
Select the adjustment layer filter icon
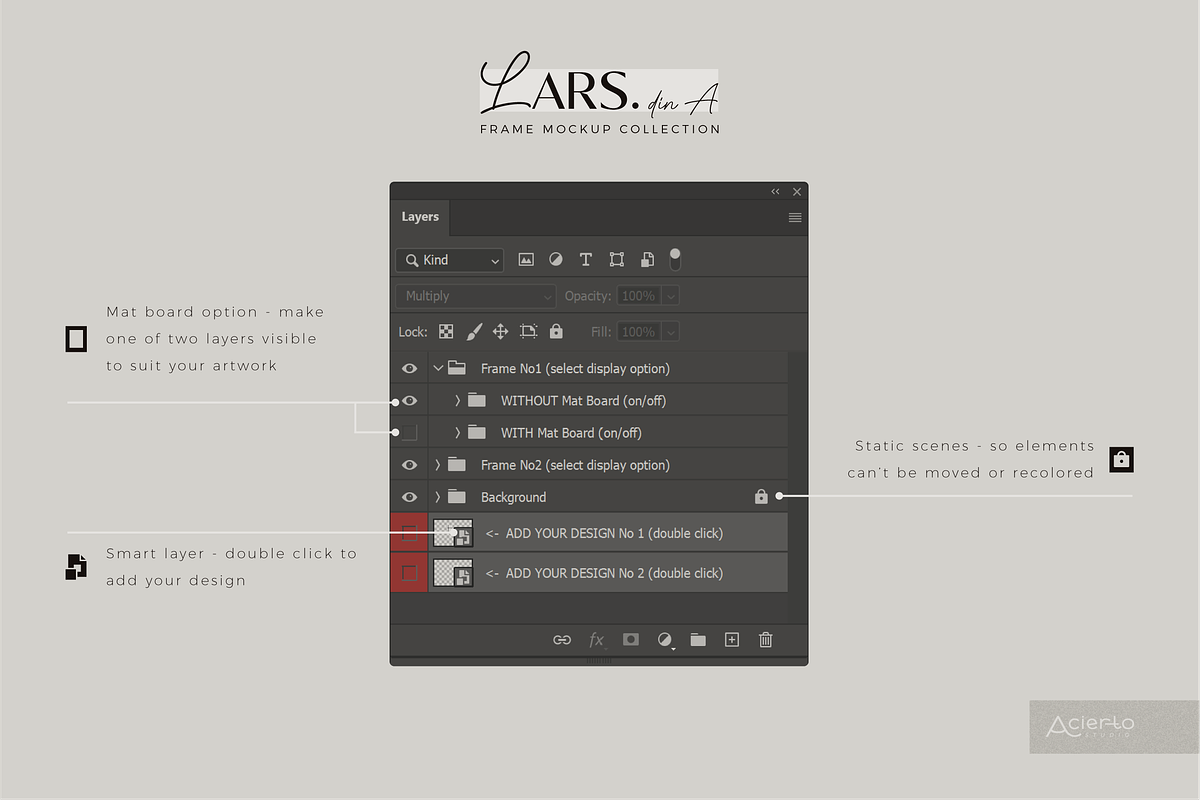point(556,259)
